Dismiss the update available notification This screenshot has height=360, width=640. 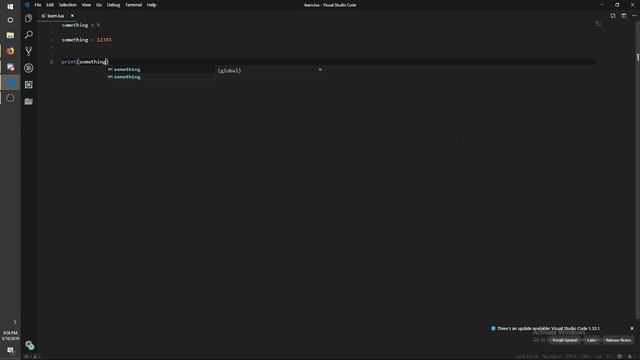click(x=632, y=328)
